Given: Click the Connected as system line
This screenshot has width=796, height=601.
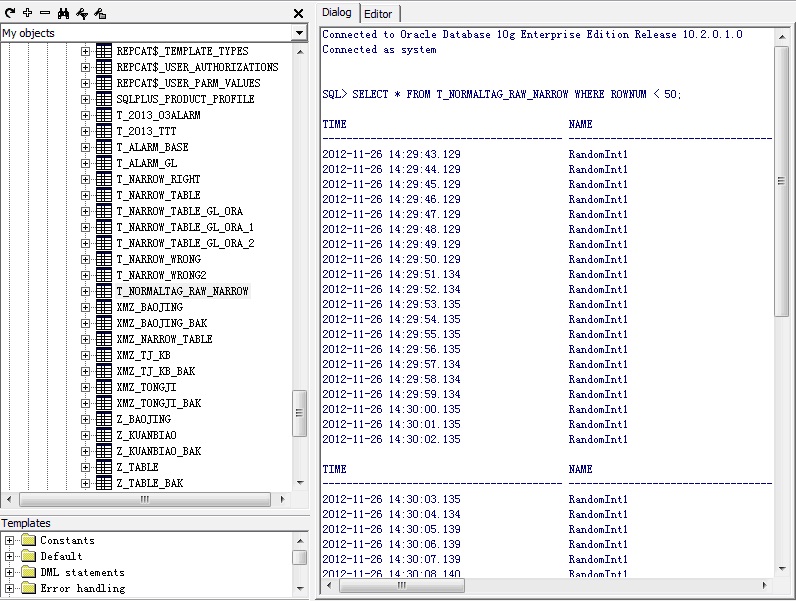Looking at the screenshot, I should coord(379,50).
